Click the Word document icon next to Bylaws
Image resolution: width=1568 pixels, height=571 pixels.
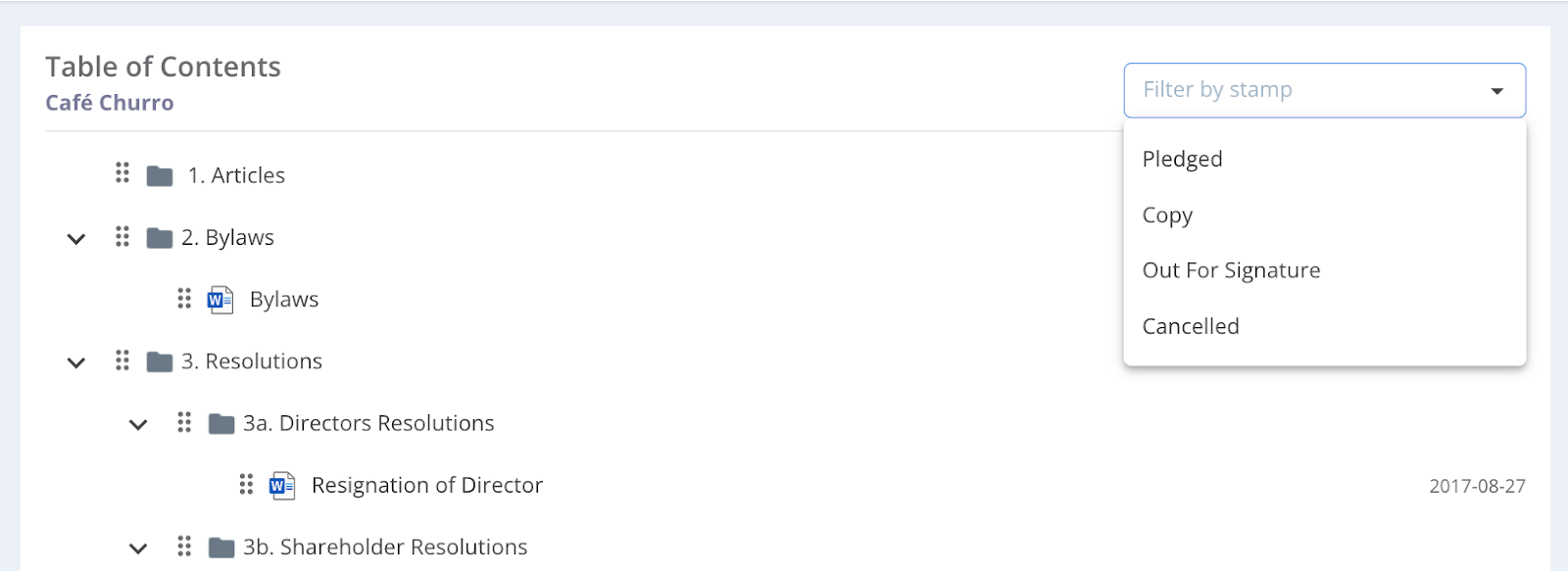click(x=220, y=300)
